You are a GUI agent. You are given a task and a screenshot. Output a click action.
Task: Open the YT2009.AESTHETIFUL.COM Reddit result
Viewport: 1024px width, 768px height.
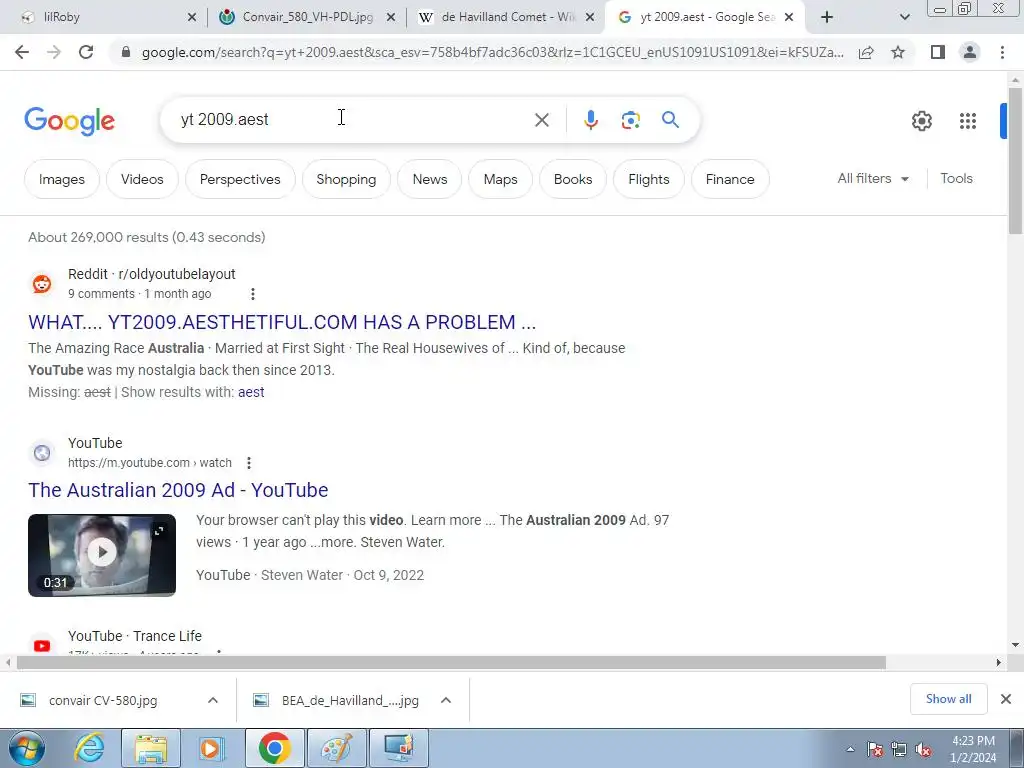pyautogui.click(x=282, y=322)
